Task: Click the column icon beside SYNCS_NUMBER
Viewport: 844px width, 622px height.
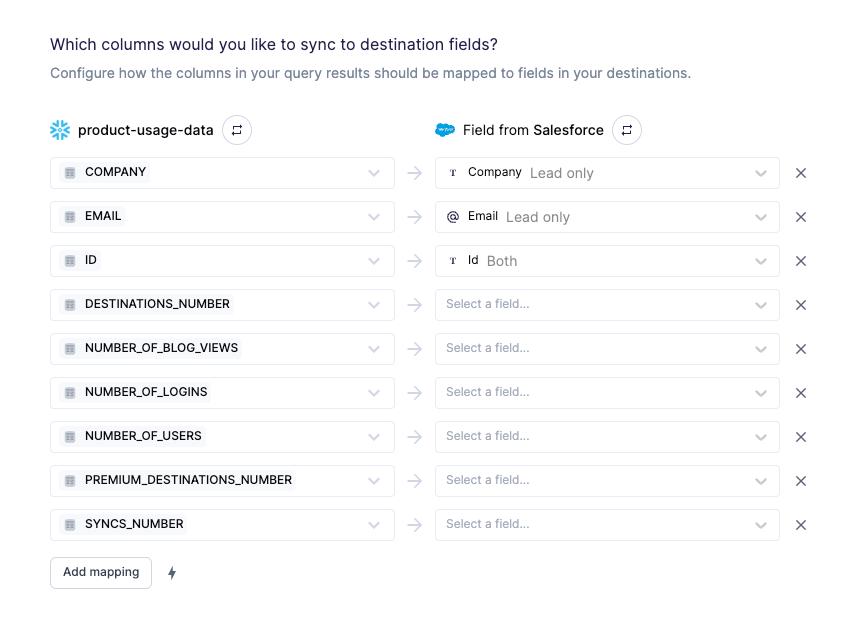Action: pos(68,524)
